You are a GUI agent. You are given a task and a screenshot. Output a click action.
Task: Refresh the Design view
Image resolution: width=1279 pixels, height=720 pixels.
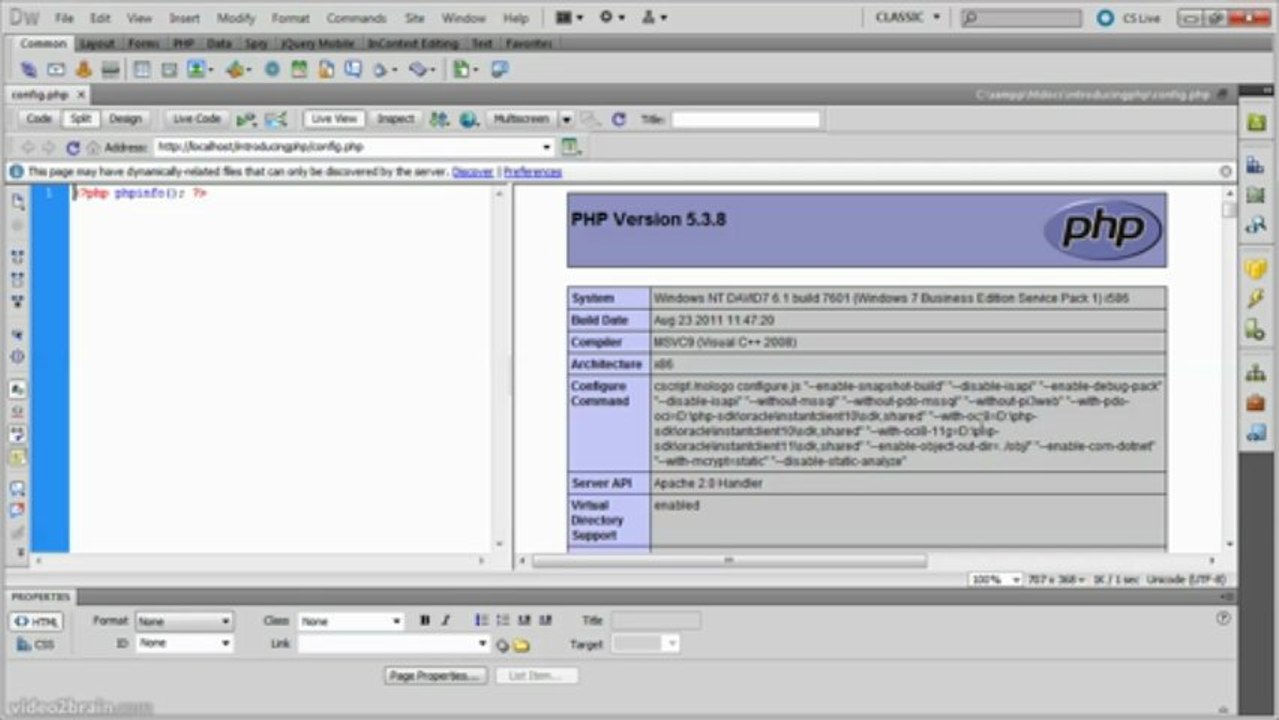click(619, 119)
